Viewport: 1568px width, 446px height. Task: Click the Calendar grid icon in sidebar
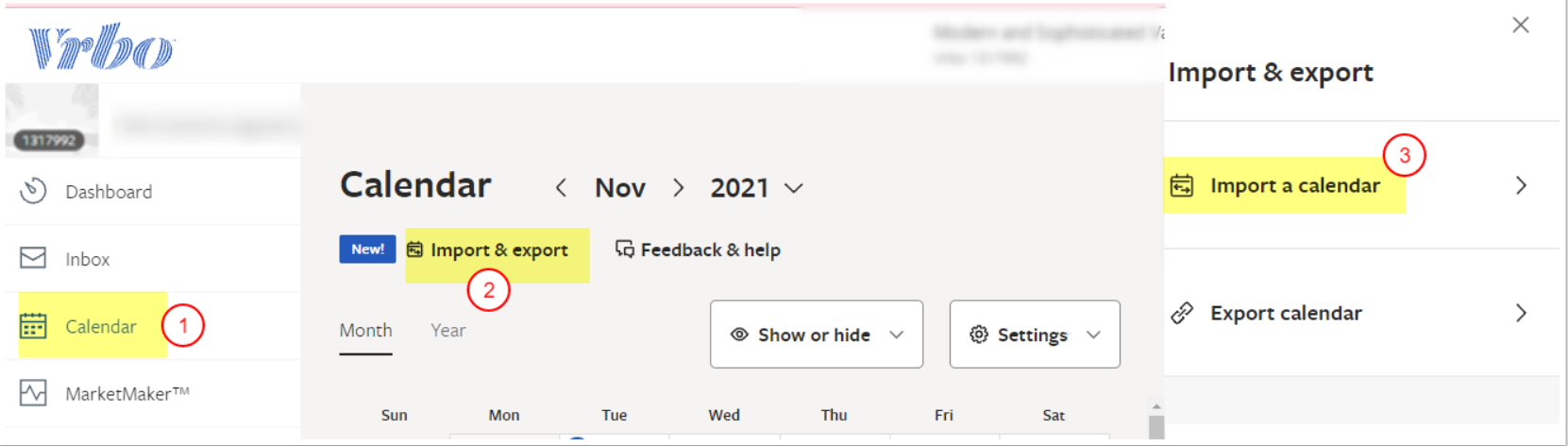33,326
